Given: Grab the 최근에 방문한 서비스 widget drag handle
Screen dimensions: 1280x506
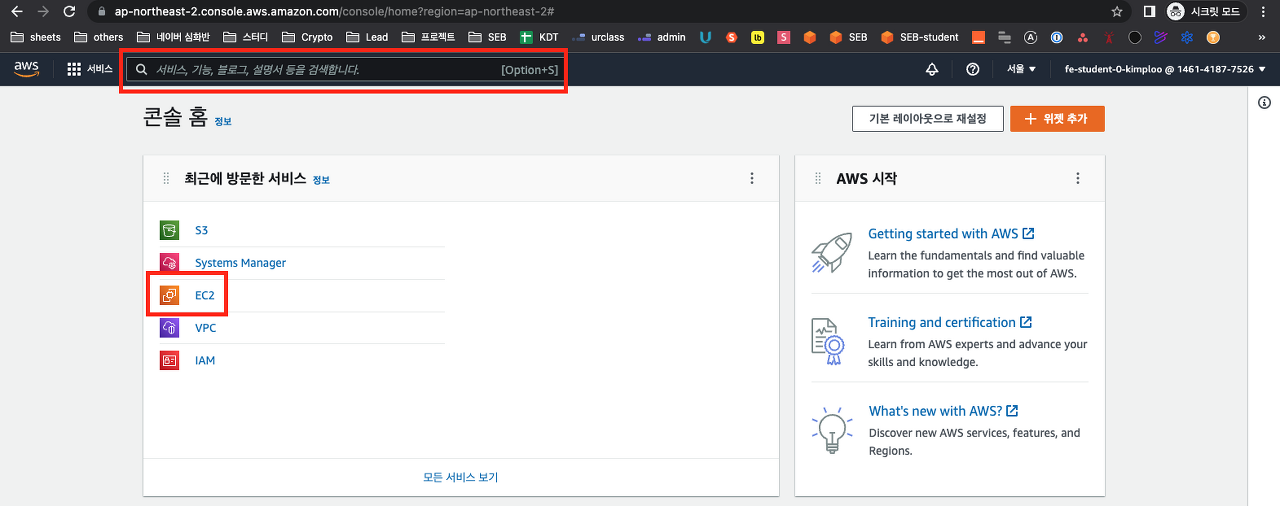Looking at the screenshot, I should pos(166,179).
